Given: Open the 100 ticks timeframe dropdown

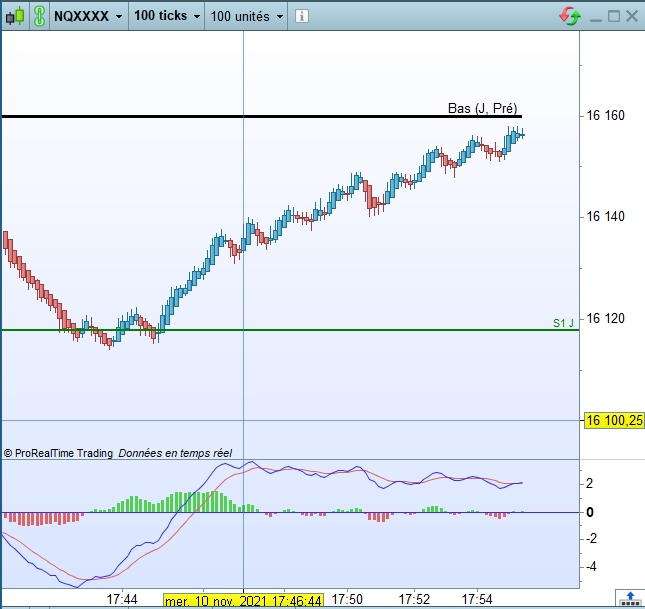Looking at the screenshot, I should [167, 16].
